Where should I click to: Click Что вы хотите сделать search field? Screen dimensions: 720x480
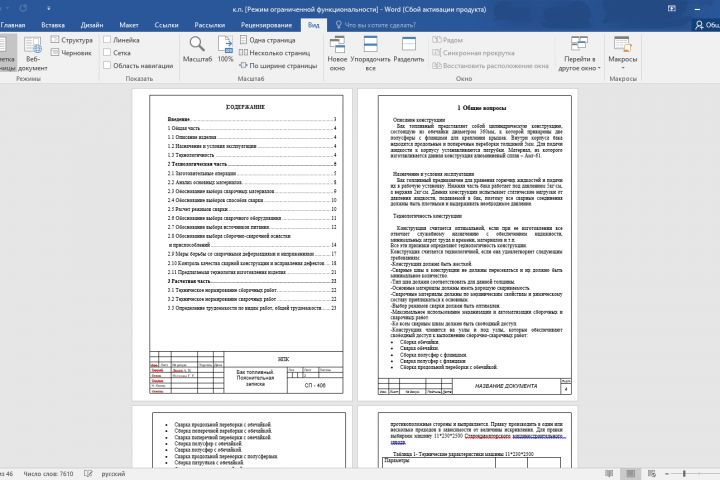[x=380, y=25]
